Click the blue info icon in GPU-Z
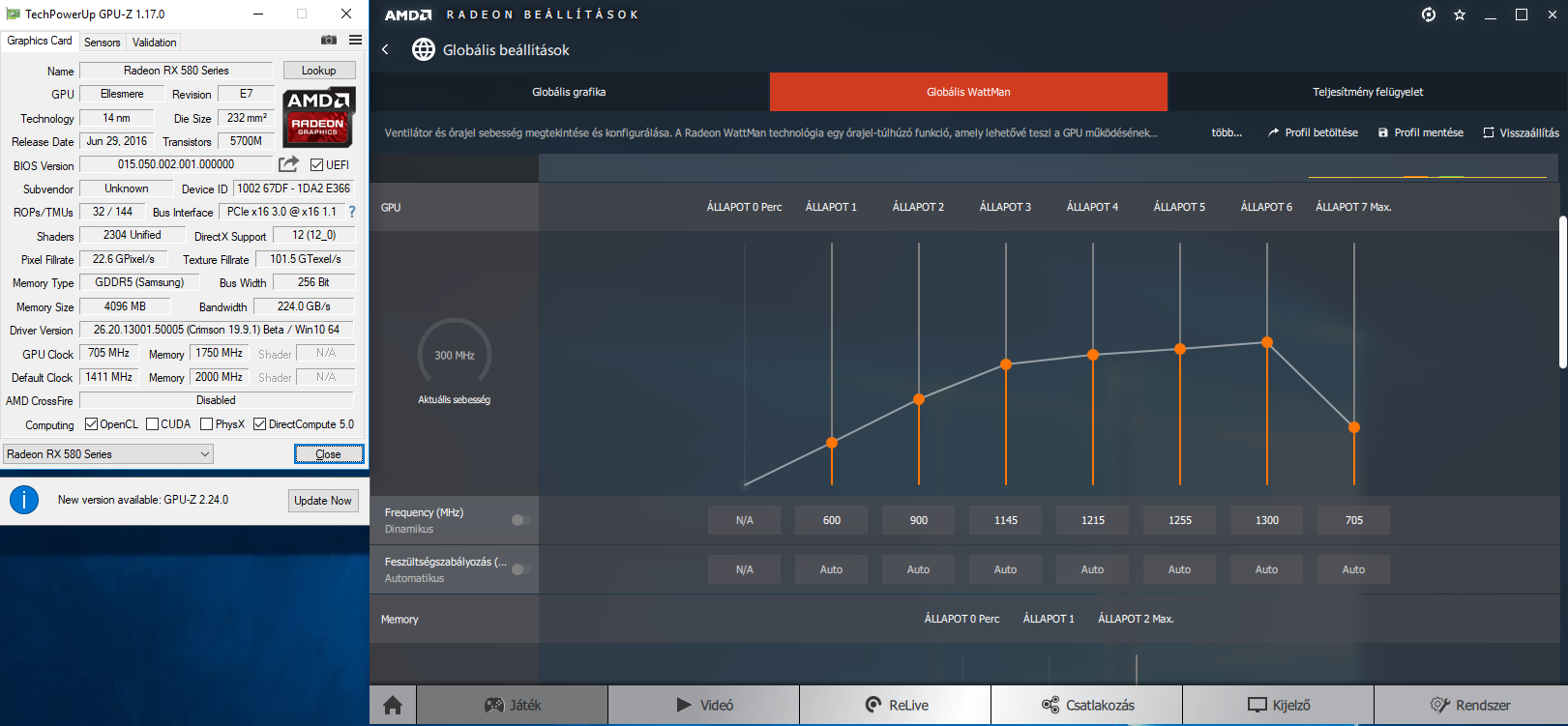This screenshot has width=1568, height=726. pos(24,500)
